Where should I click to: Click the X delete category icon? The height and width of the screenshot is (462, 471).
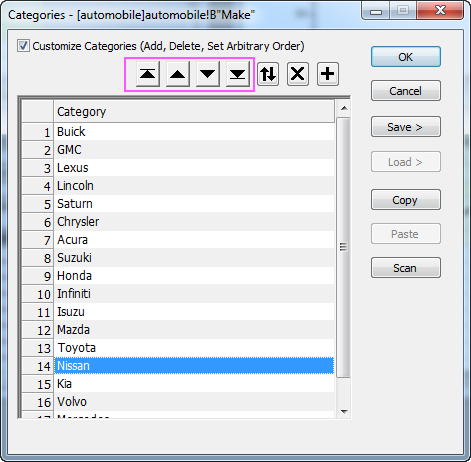(x=298, y=74)
